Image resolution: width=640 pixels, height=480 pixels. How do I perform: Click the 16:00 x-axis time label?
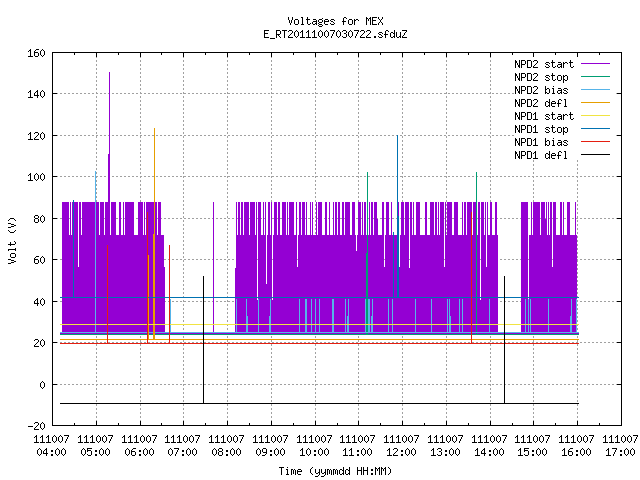576,453
